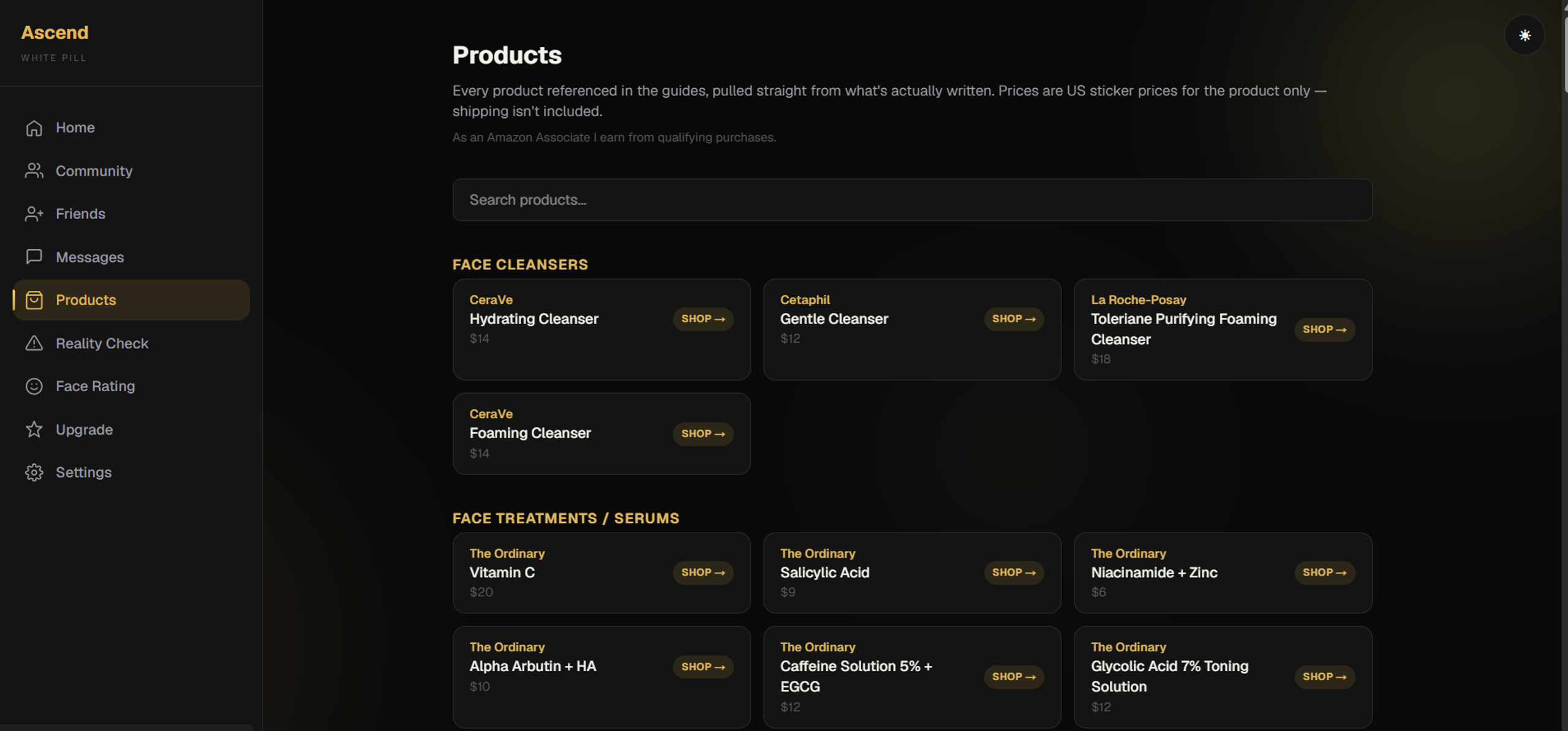Toggle light/dark theme sun button

[1525, 35]
